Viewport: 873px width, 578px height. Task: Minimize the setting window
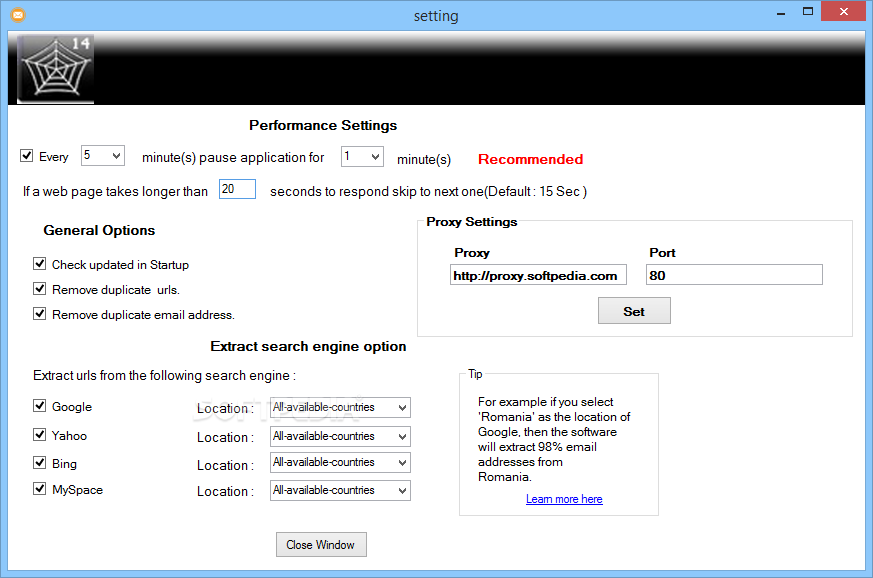pos(781,12)
